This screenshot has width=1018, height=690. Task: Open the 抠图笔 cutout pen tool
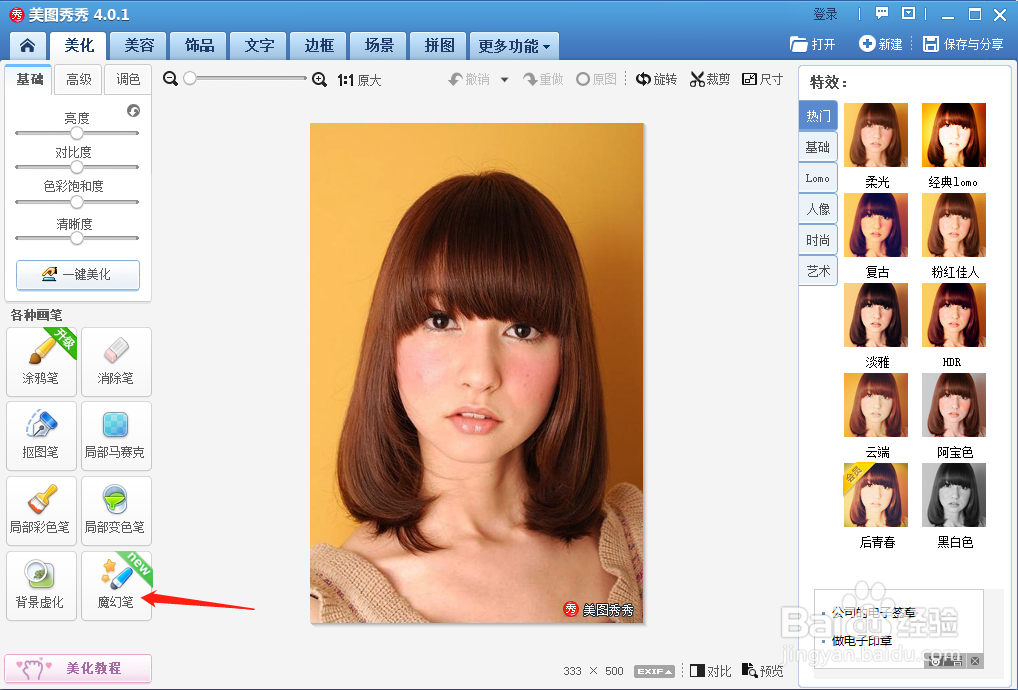click(42, 436)
